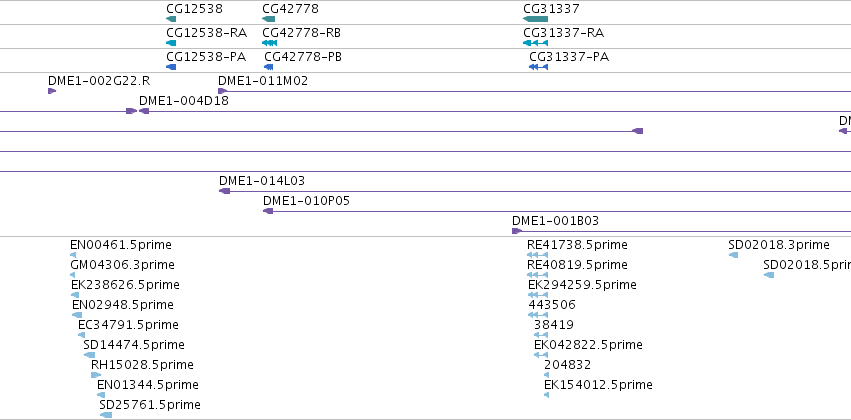
Task: Click the EC34791.5prime EST glyph
Action: point(81,335)
